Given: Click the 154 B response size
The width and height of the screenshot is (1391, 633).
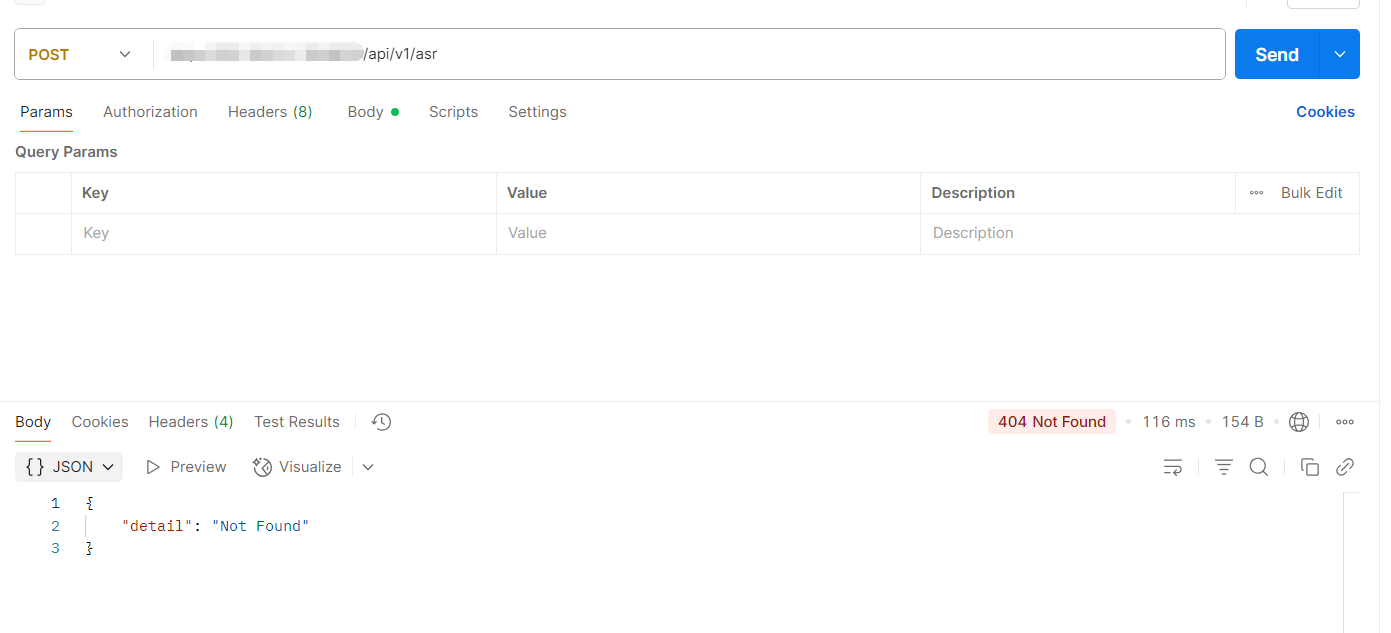Looking at the screenshot, I should (1243, 422).
